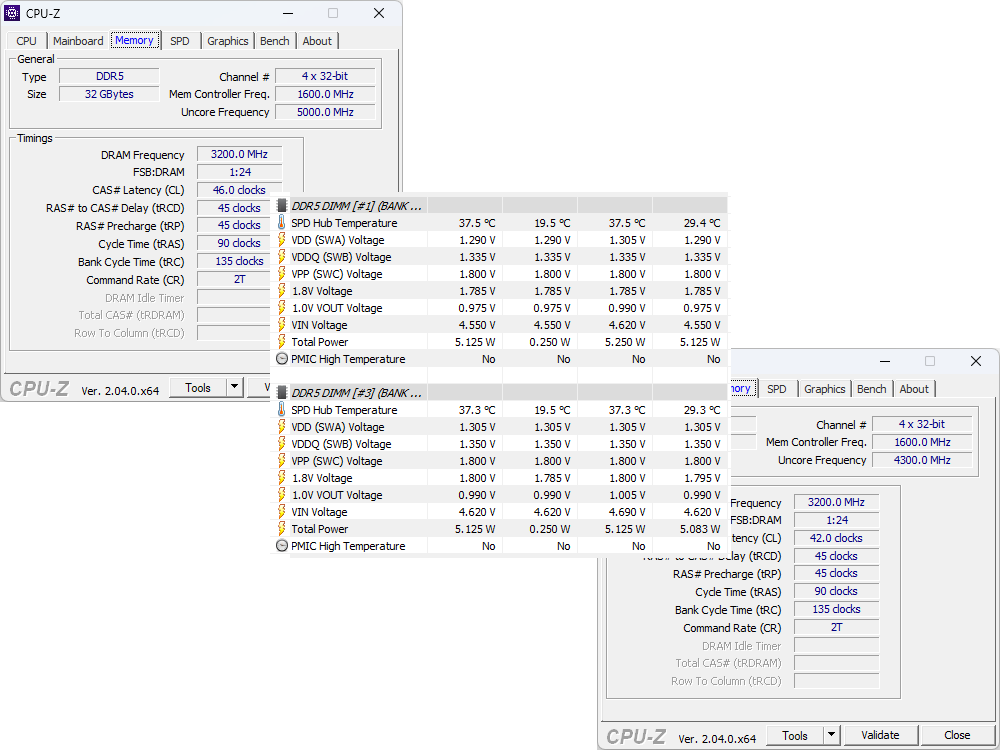Click the lightning icon for DIMM #1 Total Power
1000x750 pixels.
pyautogui.click(x=282, y=342)
